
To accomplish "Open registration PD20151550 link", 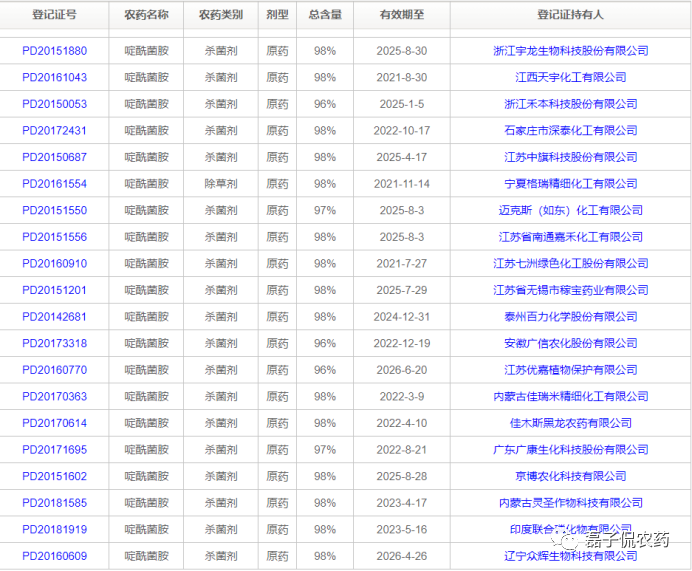I will pyautogui.click(x=54, y=210).
